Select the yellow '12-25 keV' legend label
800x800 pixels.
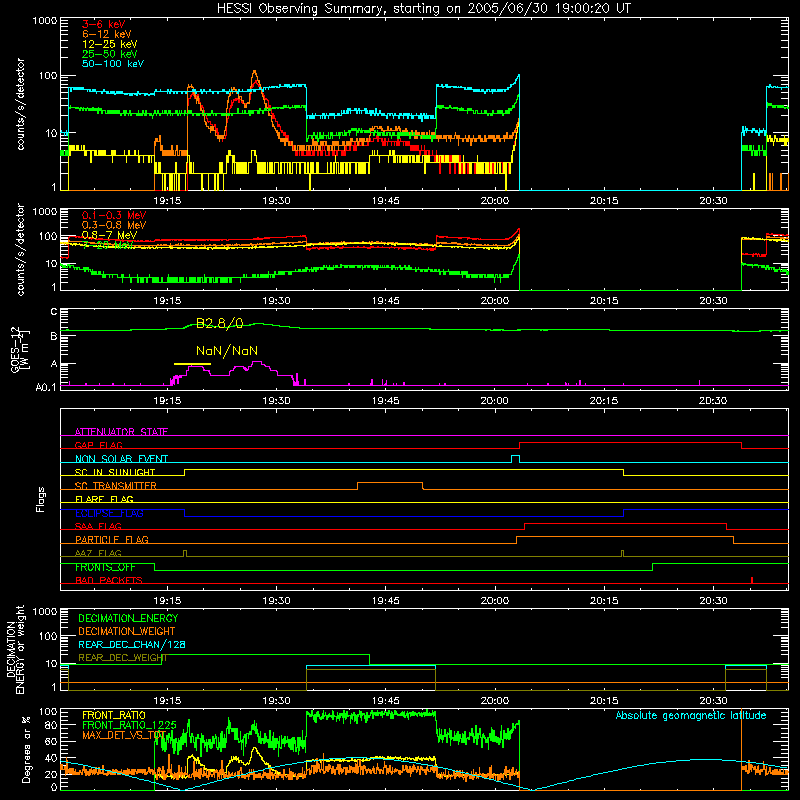[110, 44]
